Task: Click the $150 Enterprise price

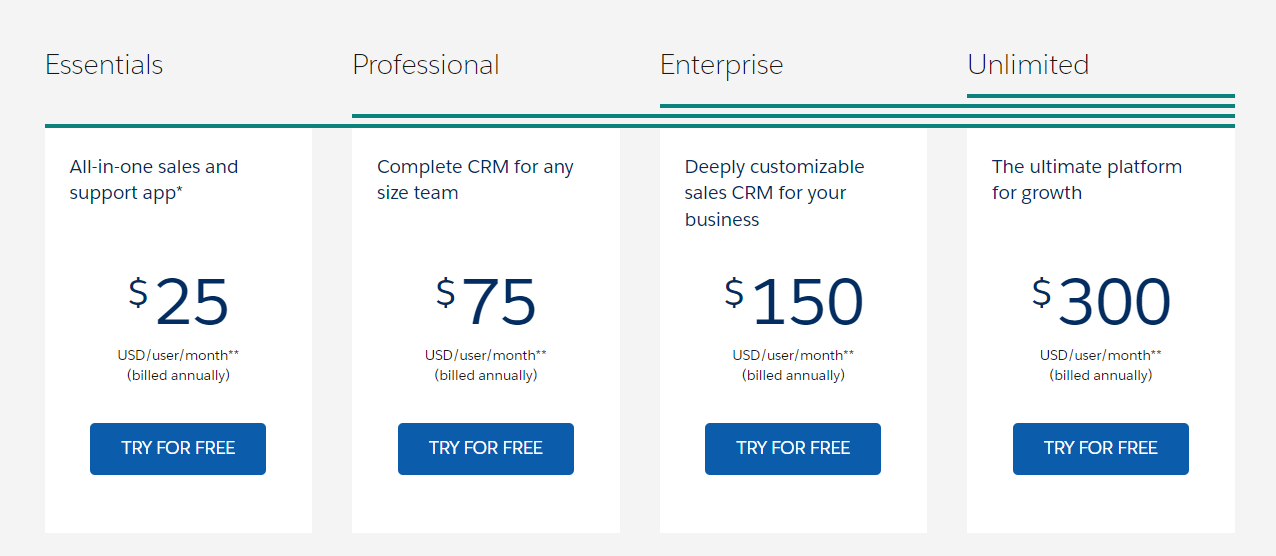Action: pos(794,302)
